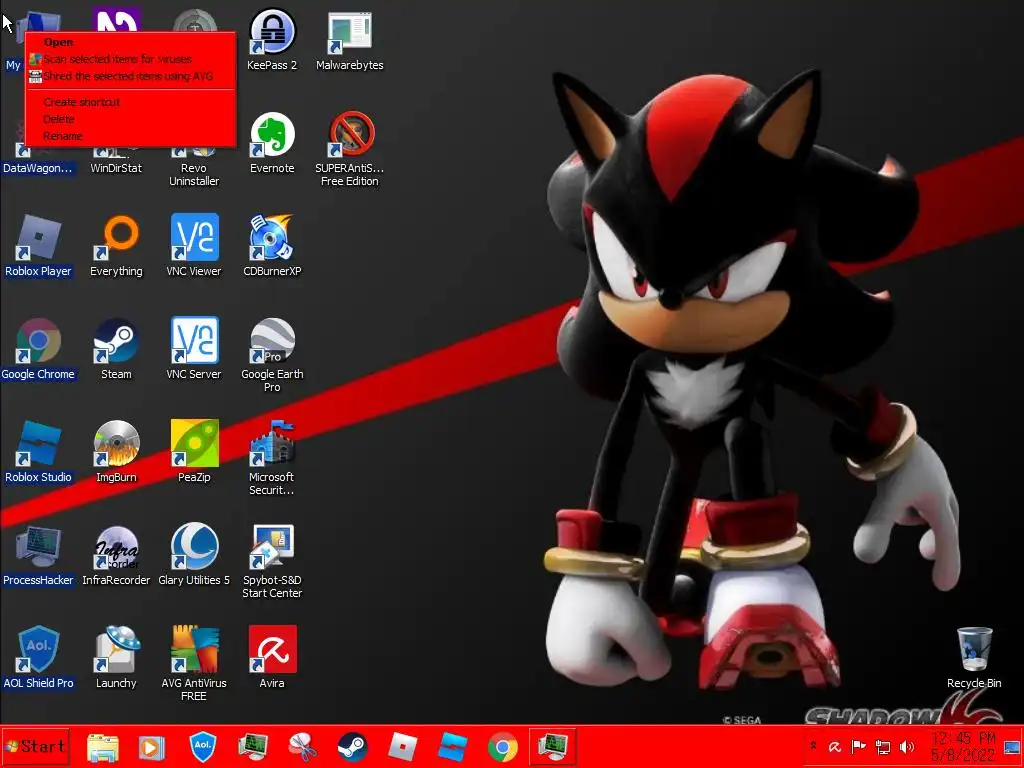
Task: Open the Everything search shortcut
Action: pyautogui.click(x=116, y=246)
